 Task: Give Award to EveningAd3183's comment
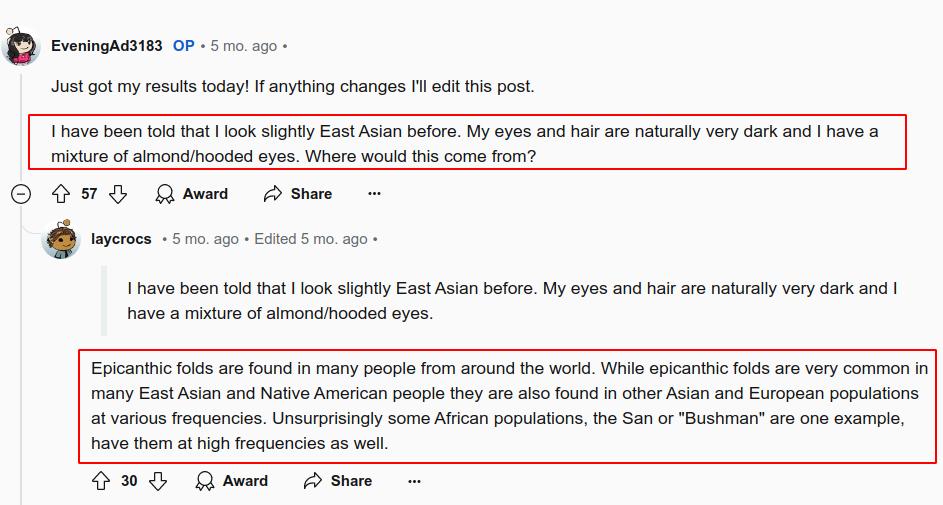tap(192, 194)
